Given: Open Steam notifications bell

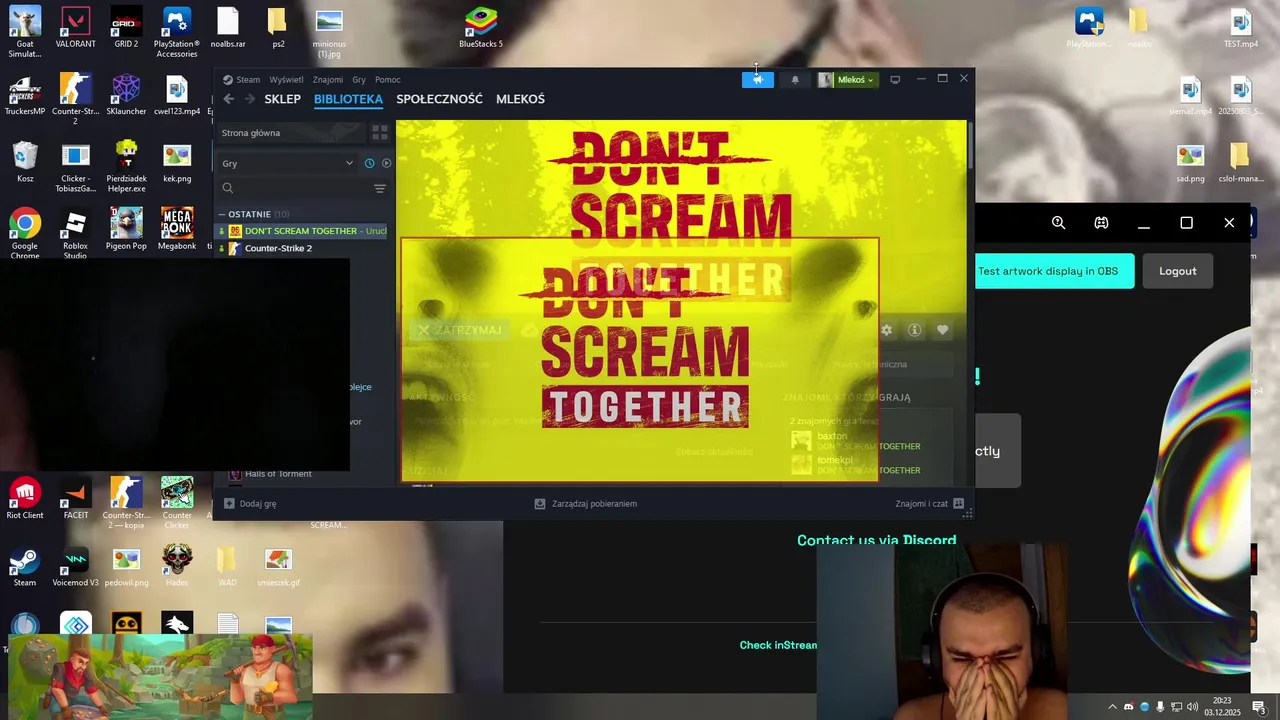Looking at the screenshot, I should [x=795, y=79].
